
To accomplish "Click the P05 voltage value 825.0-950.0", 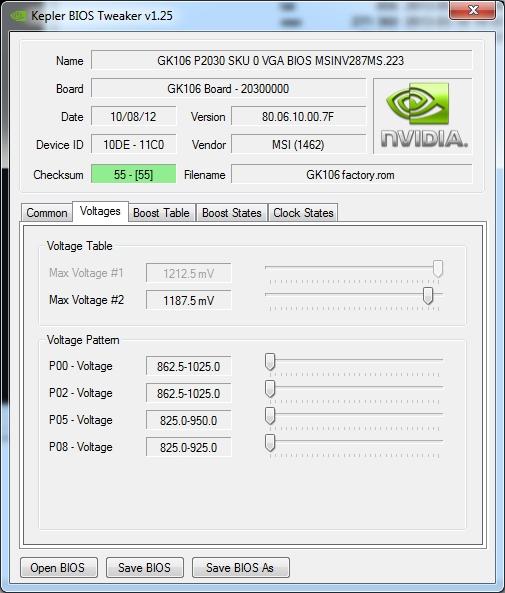I will (188, 420).
